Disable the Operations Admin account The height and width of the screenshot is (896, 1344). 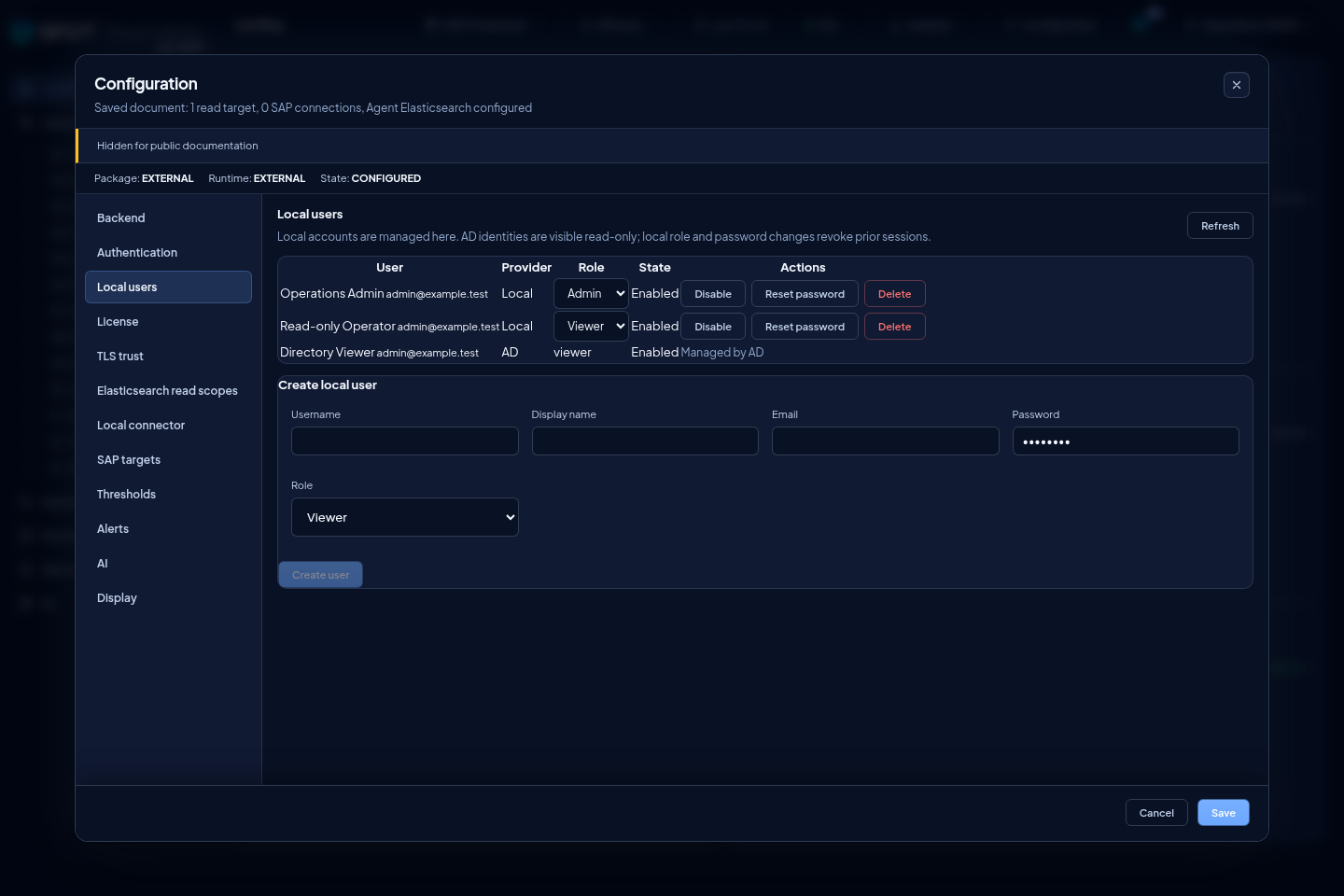pos(713,294)
